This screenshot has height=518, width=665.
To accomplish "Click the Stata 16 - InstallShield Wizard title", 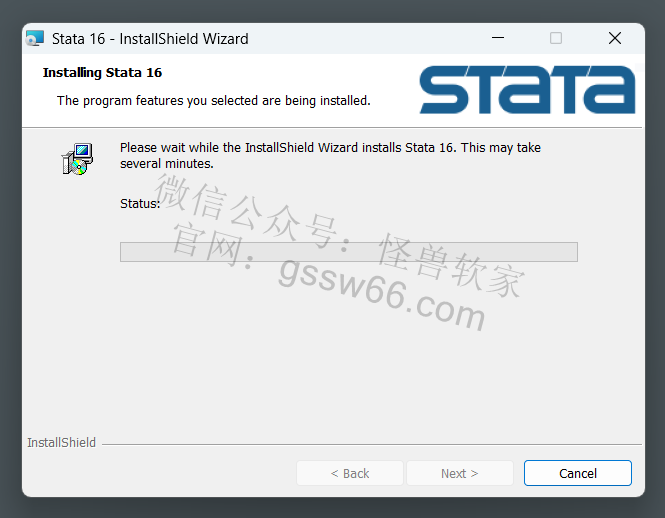I will pyautogui.click(x=150, y=39).
